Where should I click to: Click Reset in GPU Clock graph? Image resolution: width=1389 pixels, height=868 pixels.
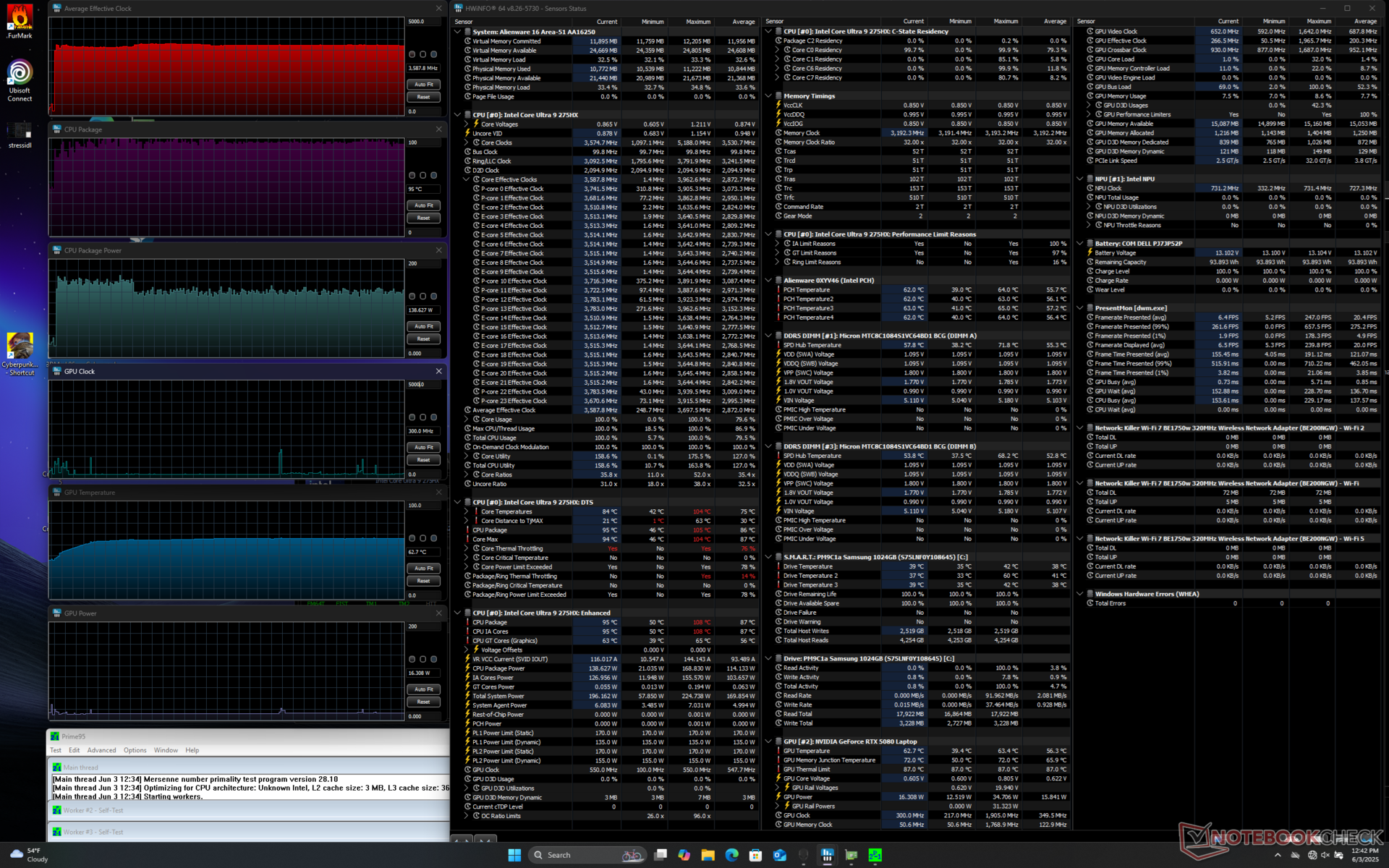click(x=424, y=459)
